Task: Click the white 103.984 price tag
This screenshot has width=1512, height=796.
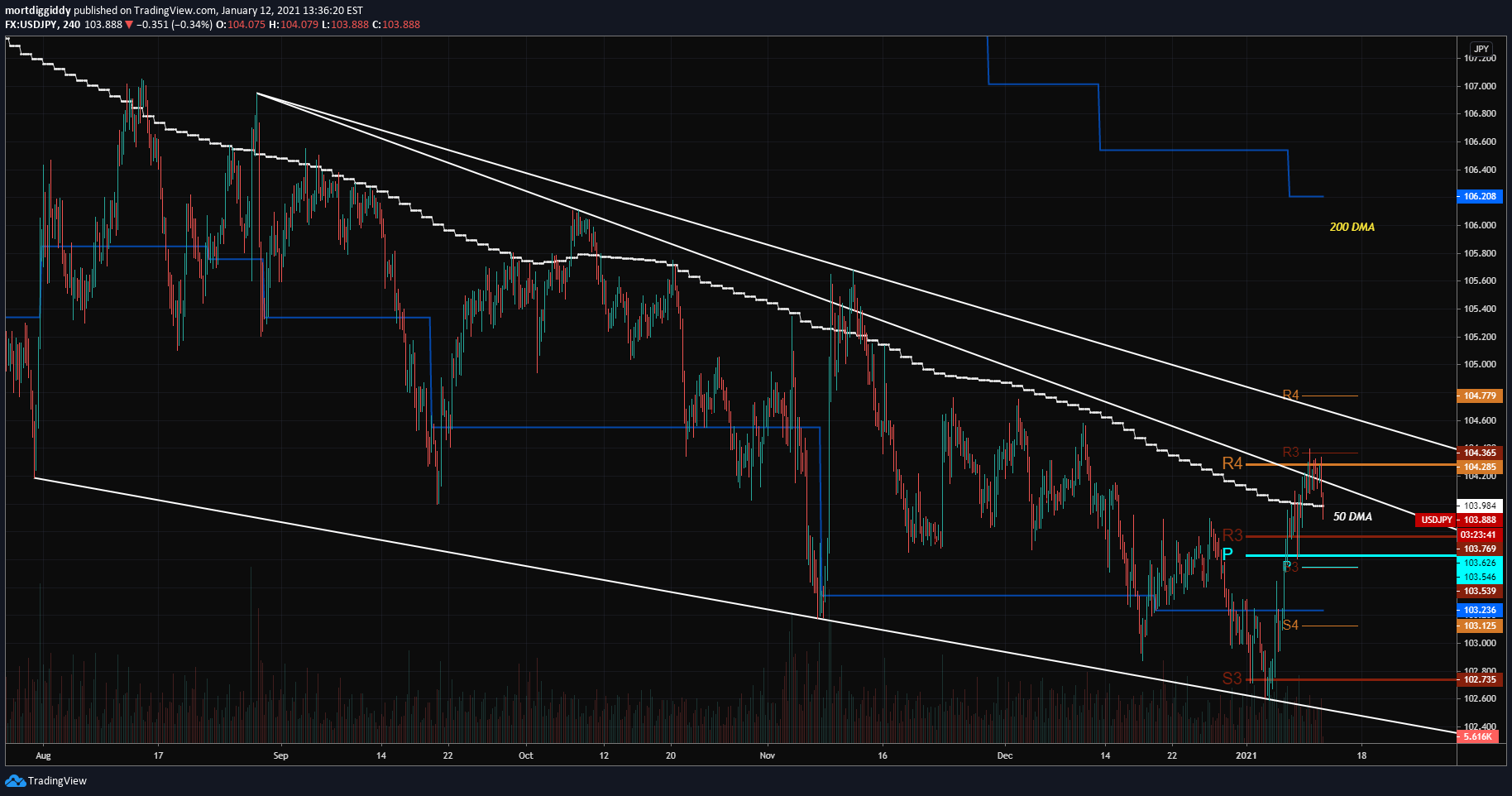Action: coord(1480,506)
